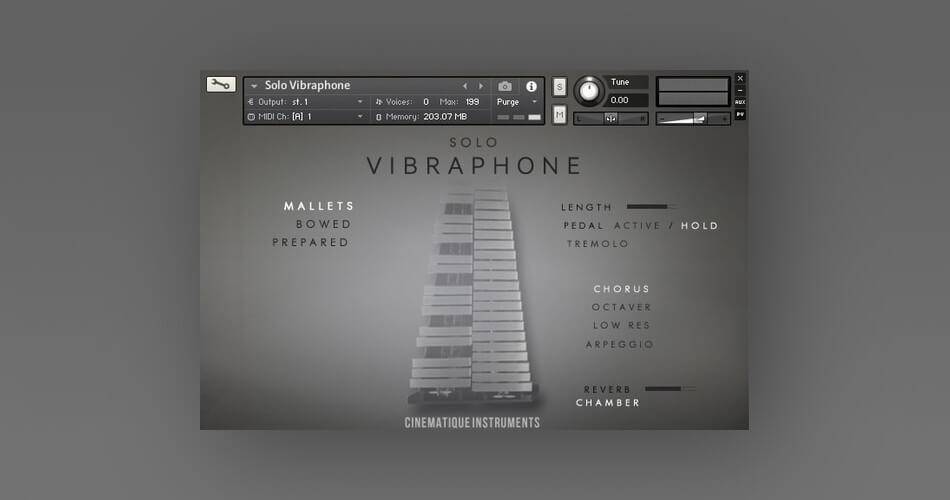Click the Voices count value 0
Image resolution: width=950 pixels, height=500 pixels.
click(x=426, y=102)
